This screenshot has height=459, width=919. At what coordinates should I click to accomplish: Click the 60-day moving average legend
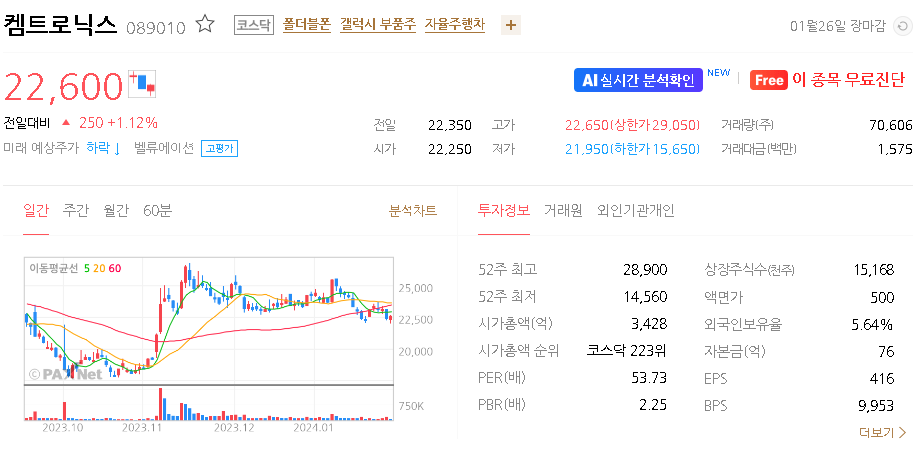coord(115,268)
